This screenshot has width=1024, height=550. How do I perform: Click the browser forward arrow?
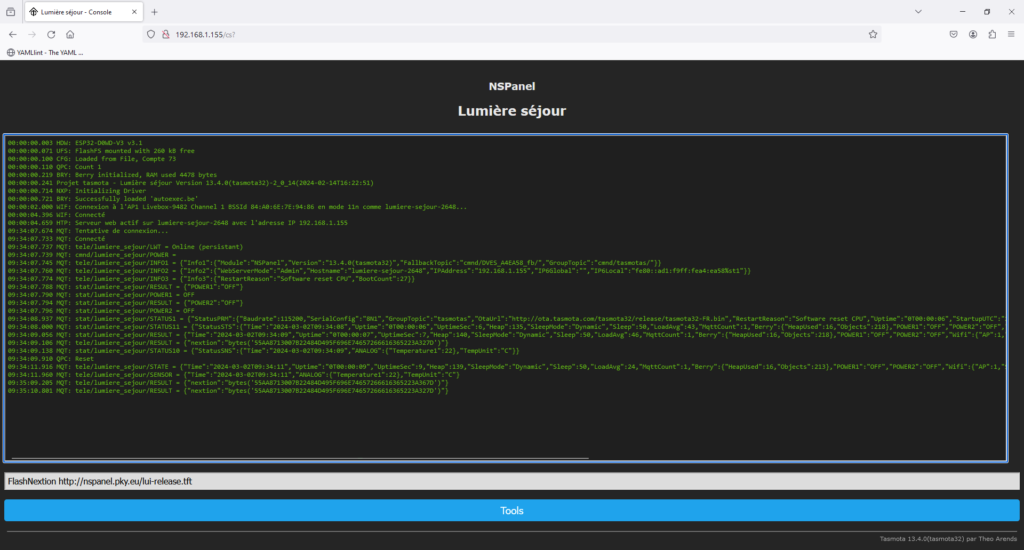(32, 35)
